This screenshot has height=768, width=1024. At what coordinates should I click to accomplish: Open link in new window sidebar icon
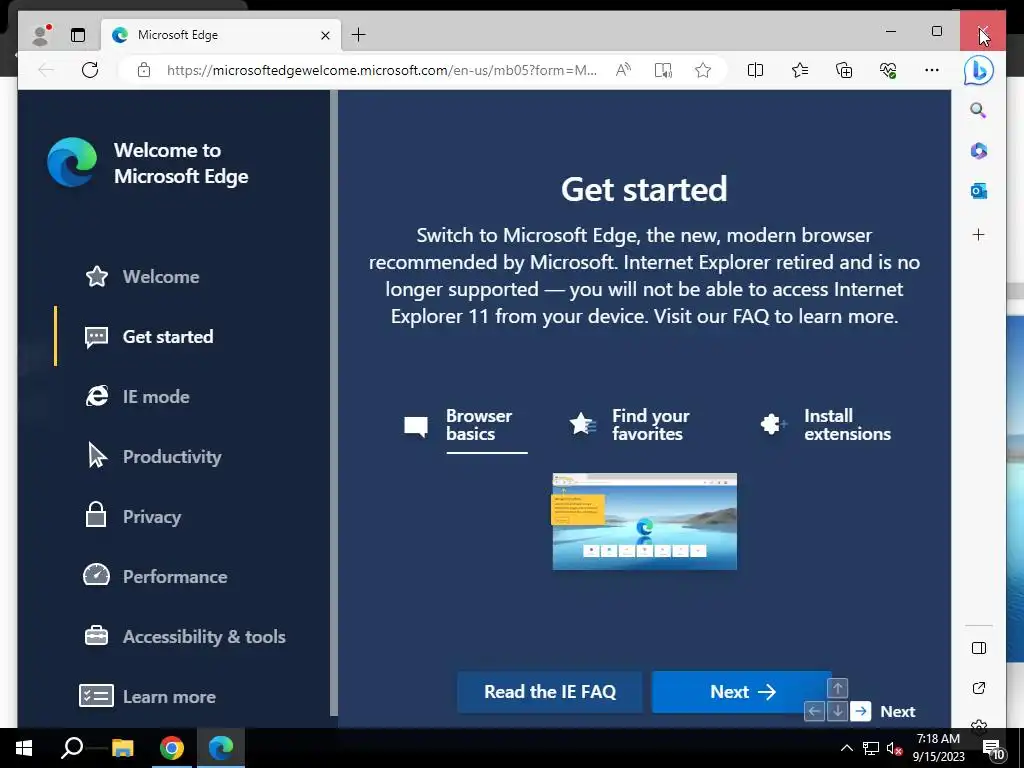[978, 688]
